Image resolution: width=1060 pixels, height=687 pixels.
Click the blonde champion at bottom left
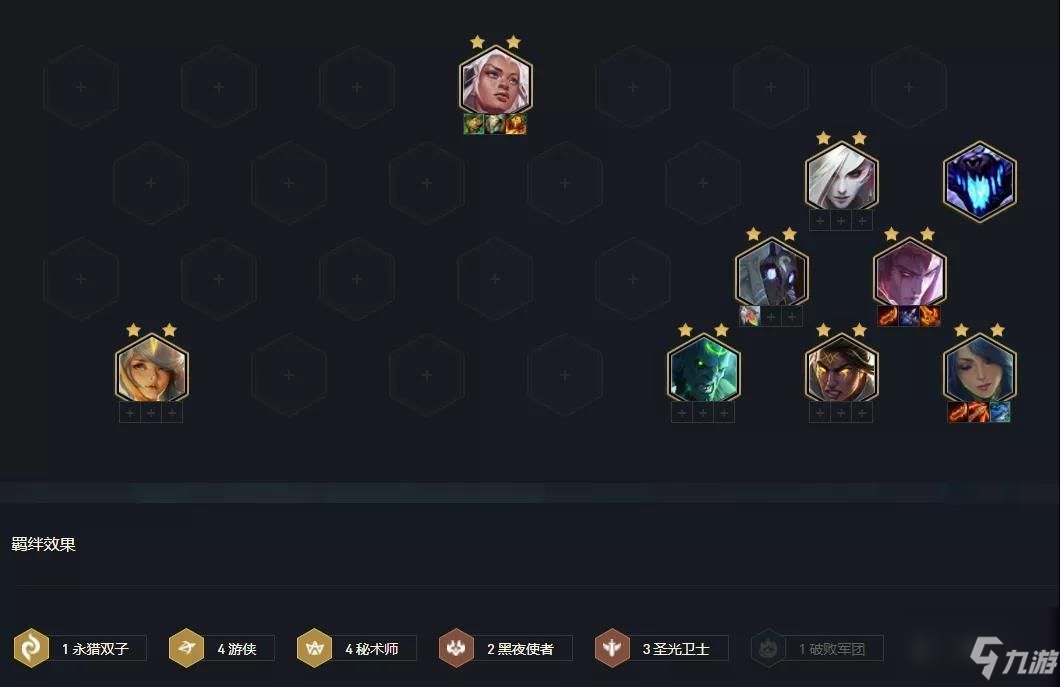151,369
